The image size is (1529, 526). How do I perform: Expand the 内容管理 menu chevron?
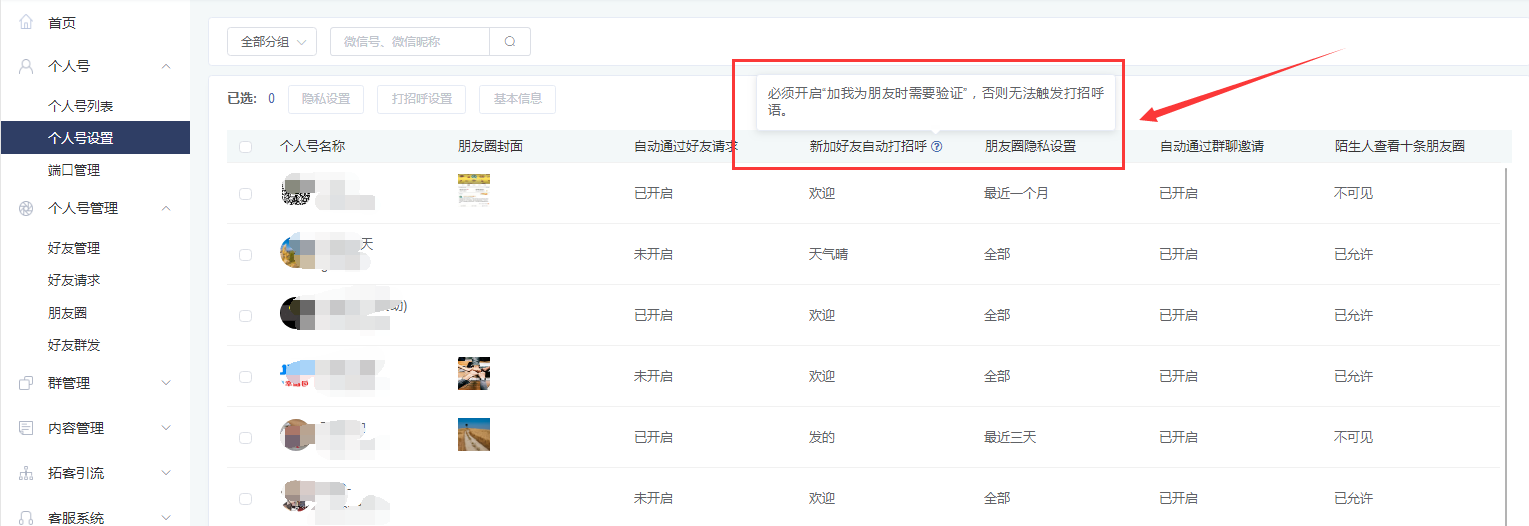point(166,428)
